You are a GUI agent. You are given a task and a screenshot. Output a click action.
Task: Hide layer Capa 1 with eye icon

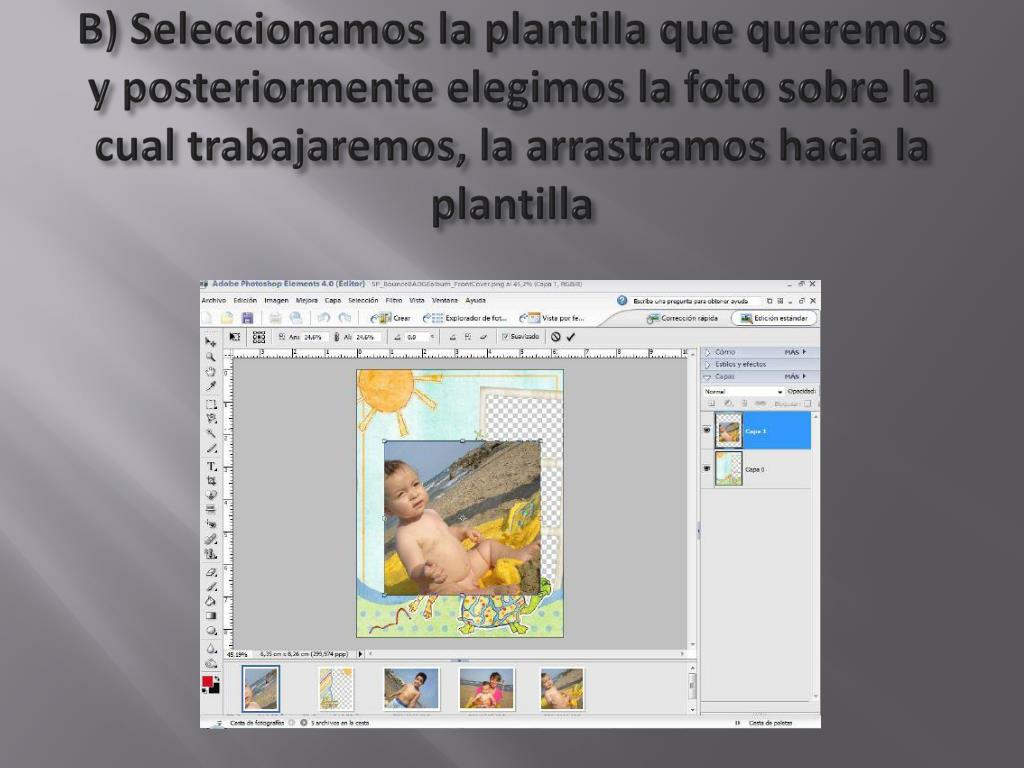pos(707,430)
